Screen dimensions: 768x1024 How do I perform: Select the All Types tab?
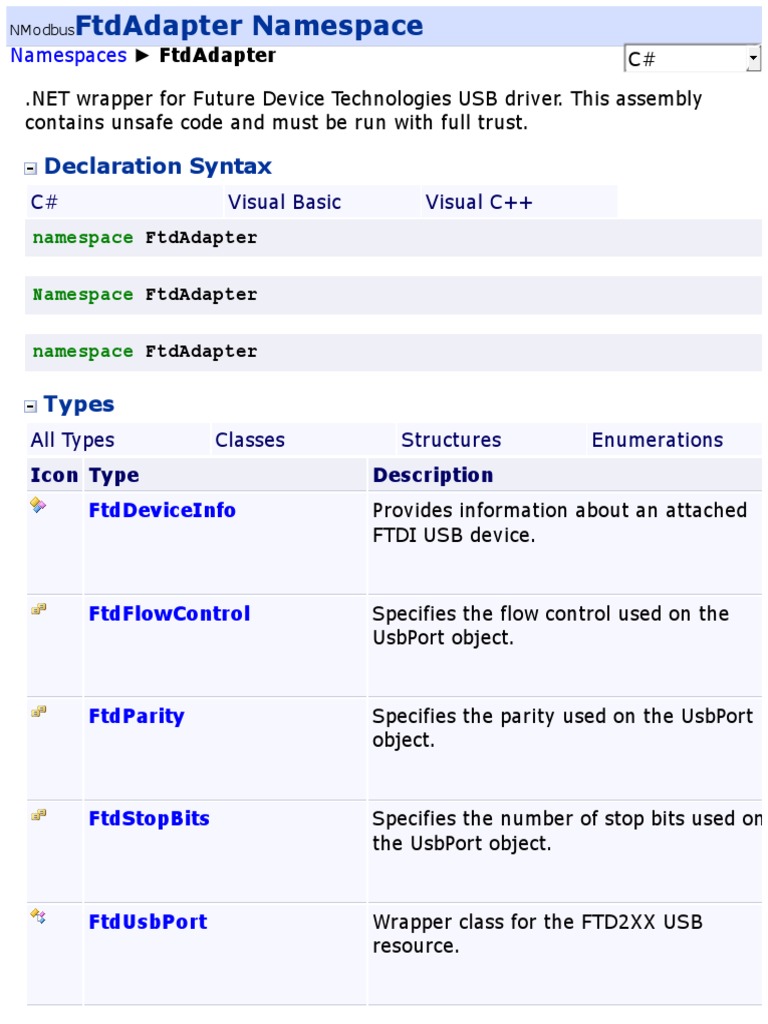(x=72, y=440)
